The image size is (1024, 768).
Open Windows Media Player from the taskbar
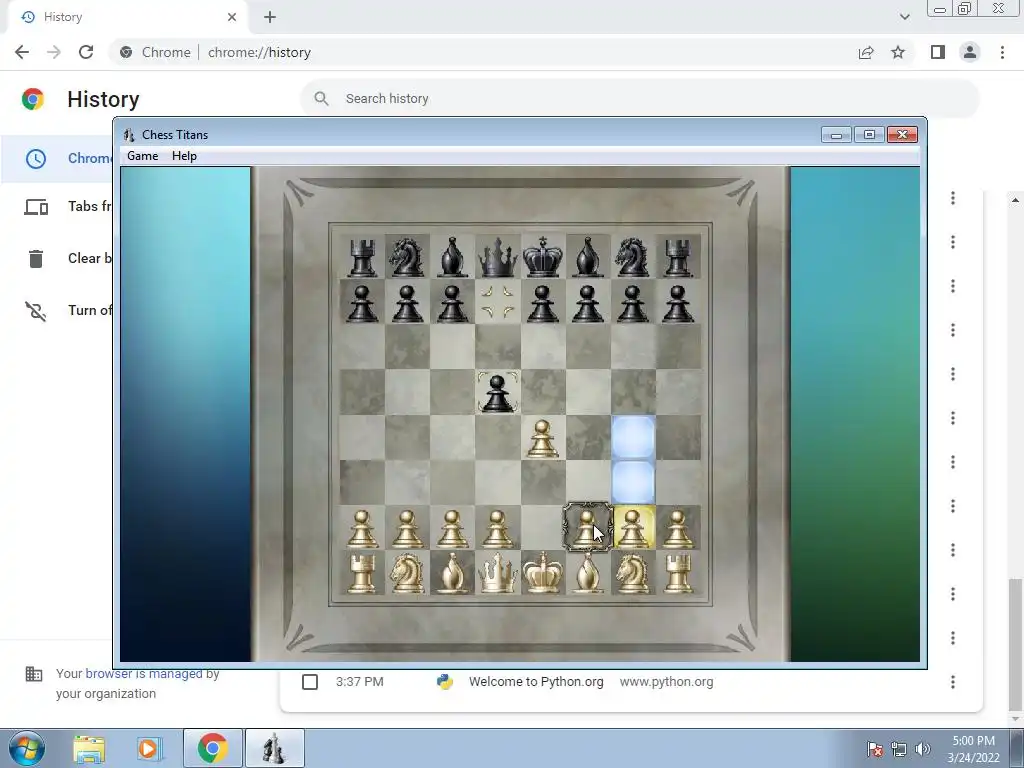coord(148,748)
